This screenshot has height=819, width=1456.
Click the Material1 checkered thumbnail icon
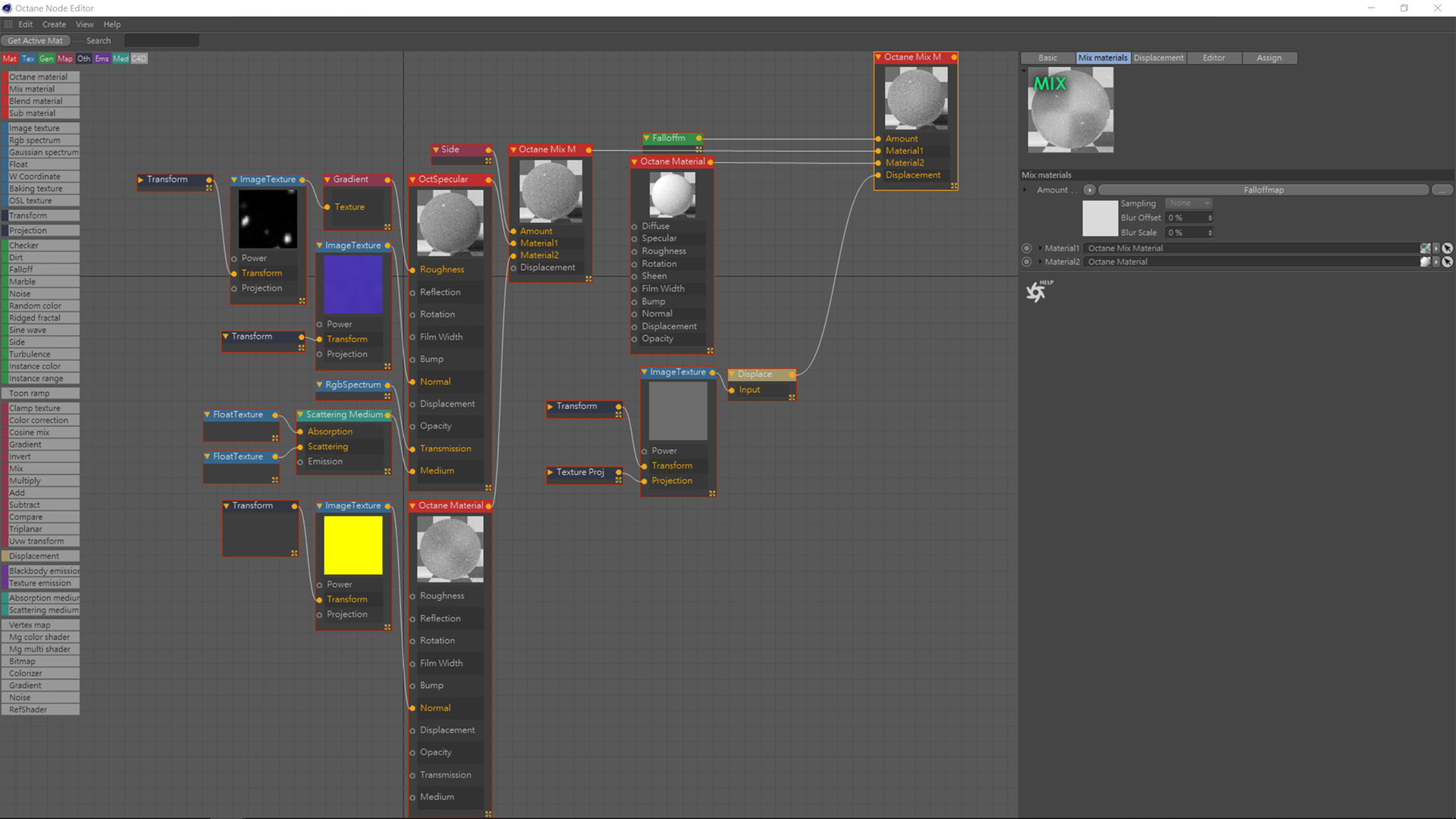[1425, 248]
